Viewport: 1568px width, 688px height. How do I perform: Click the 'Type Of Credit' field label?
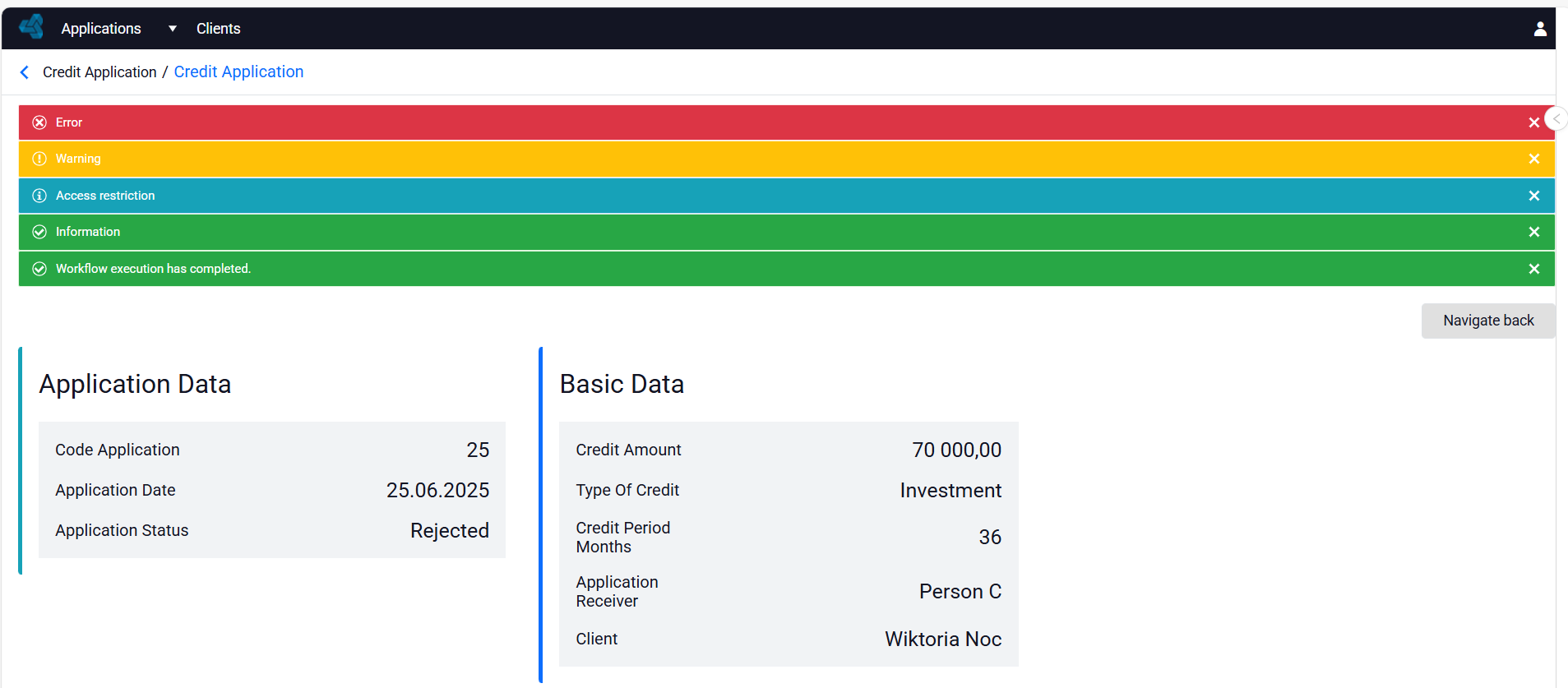(x=627, y=490)
